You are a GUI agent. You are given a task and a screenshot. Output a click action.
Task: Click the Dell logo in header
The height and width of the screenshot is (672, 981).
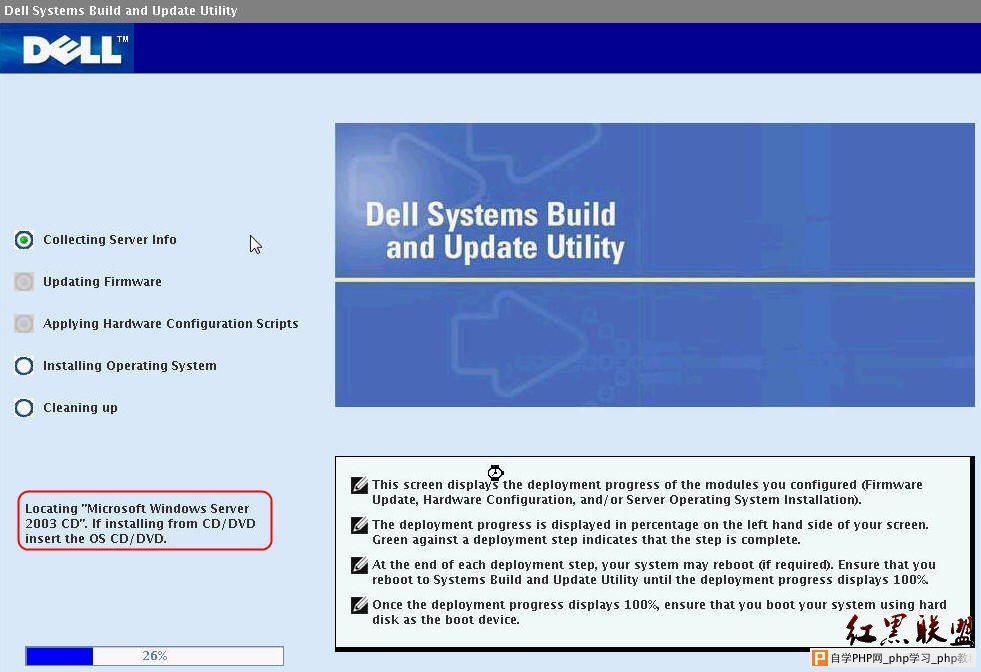coord(74,49)
